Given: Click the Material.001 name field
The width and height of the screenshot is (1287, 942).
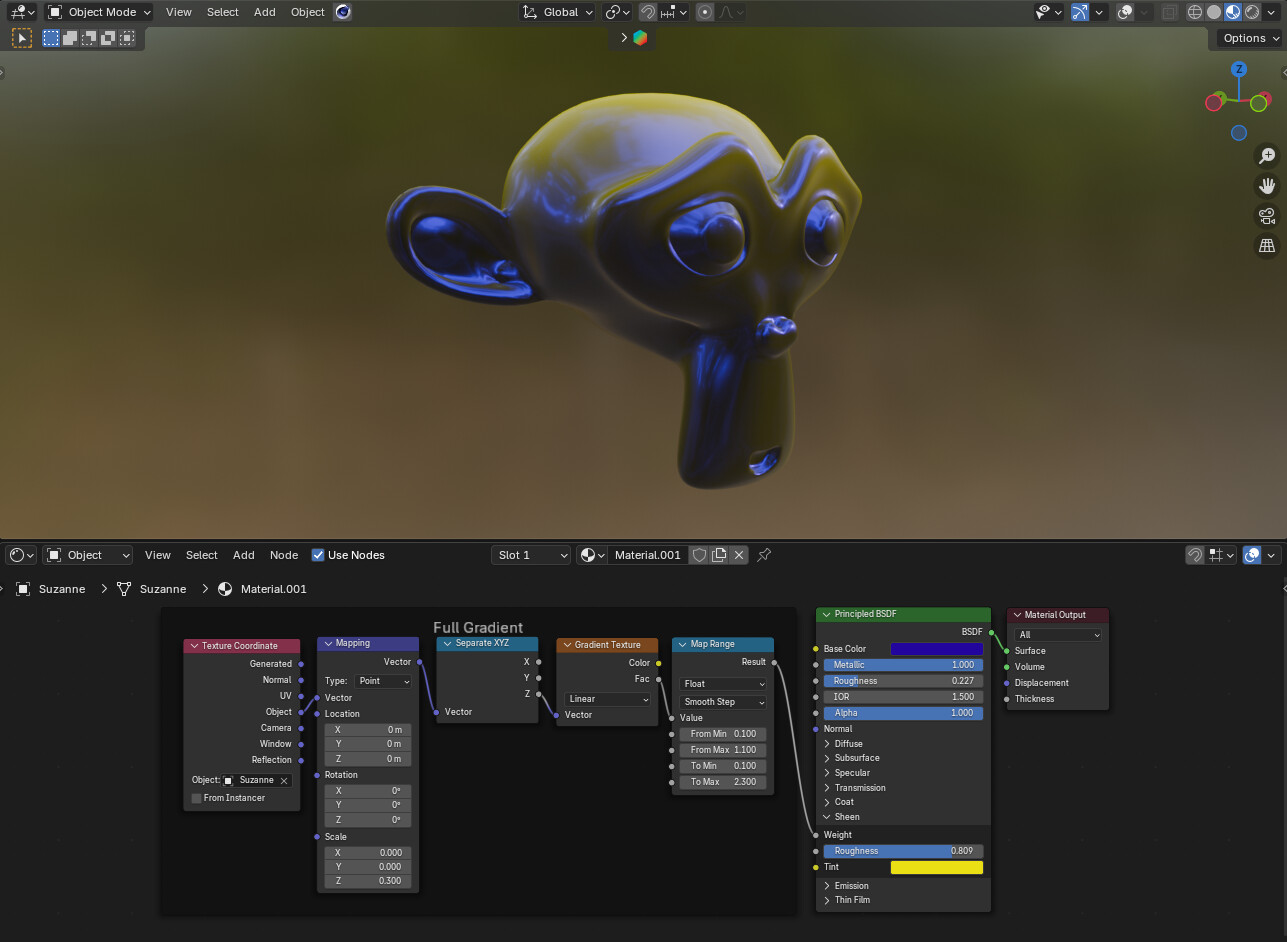Looking at the screenshot, I should [647, 555].
